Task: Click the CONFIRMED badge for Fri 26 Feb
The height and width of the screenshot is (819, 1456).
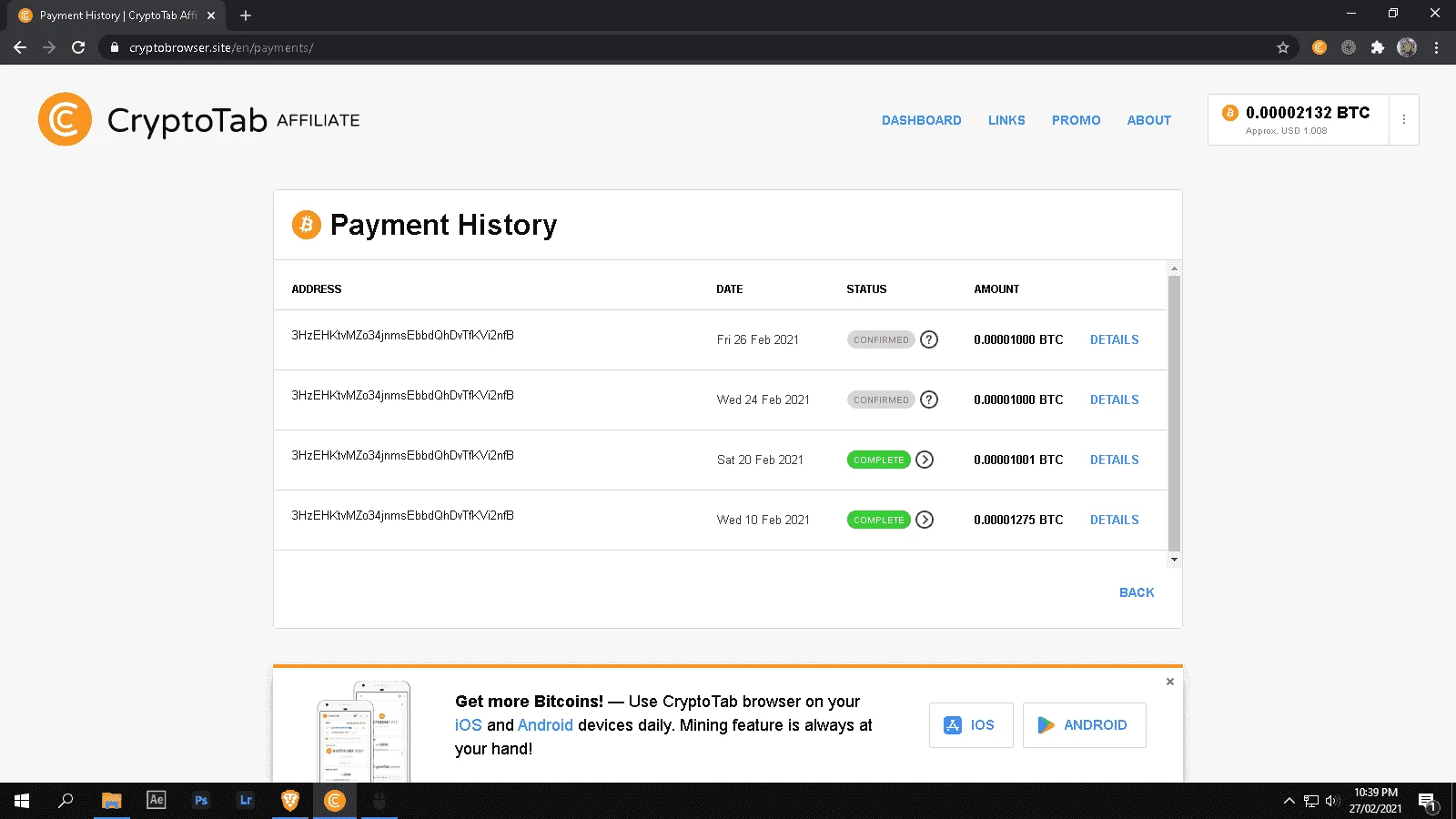Action: (881, 339)
